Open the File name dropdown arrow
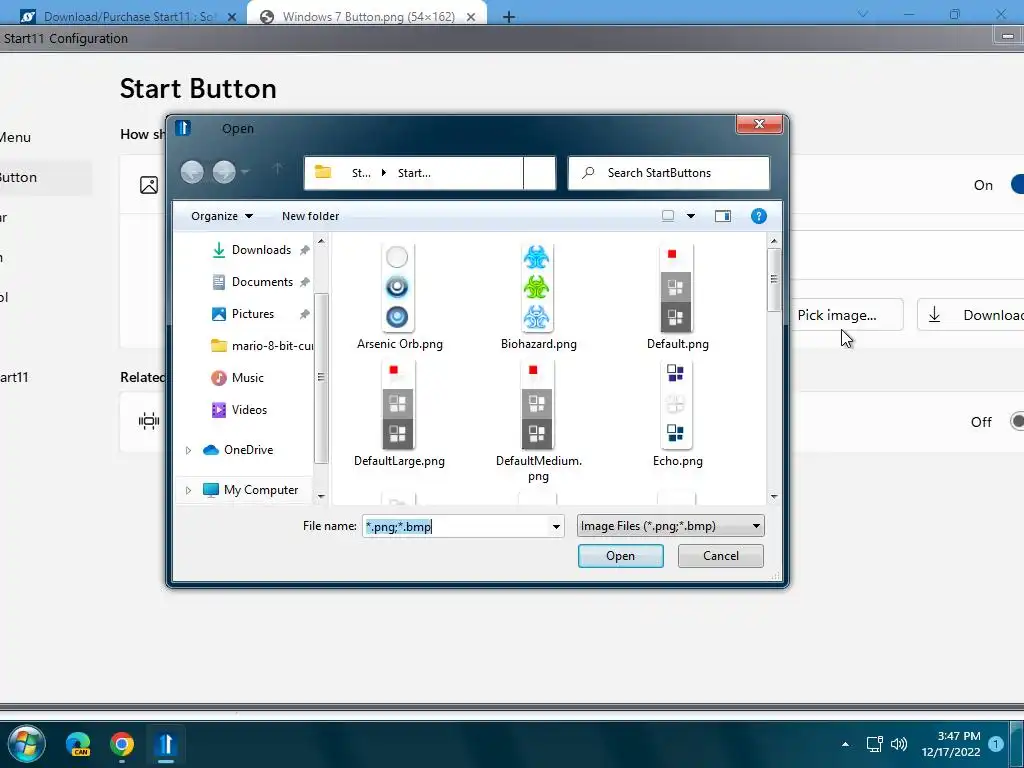 (x=556, y=526)
